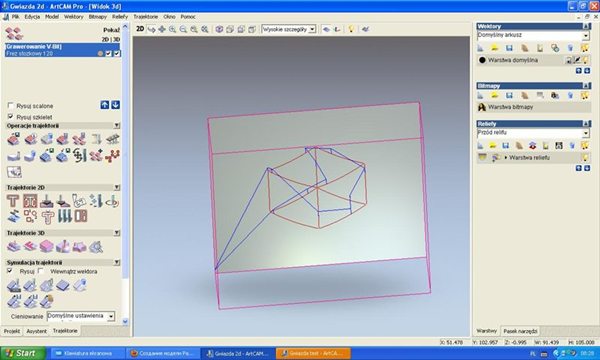This screenshot has height=360, width=600.
Task: Collapse the Trajektorie 2D section
Action: (117, 187)
